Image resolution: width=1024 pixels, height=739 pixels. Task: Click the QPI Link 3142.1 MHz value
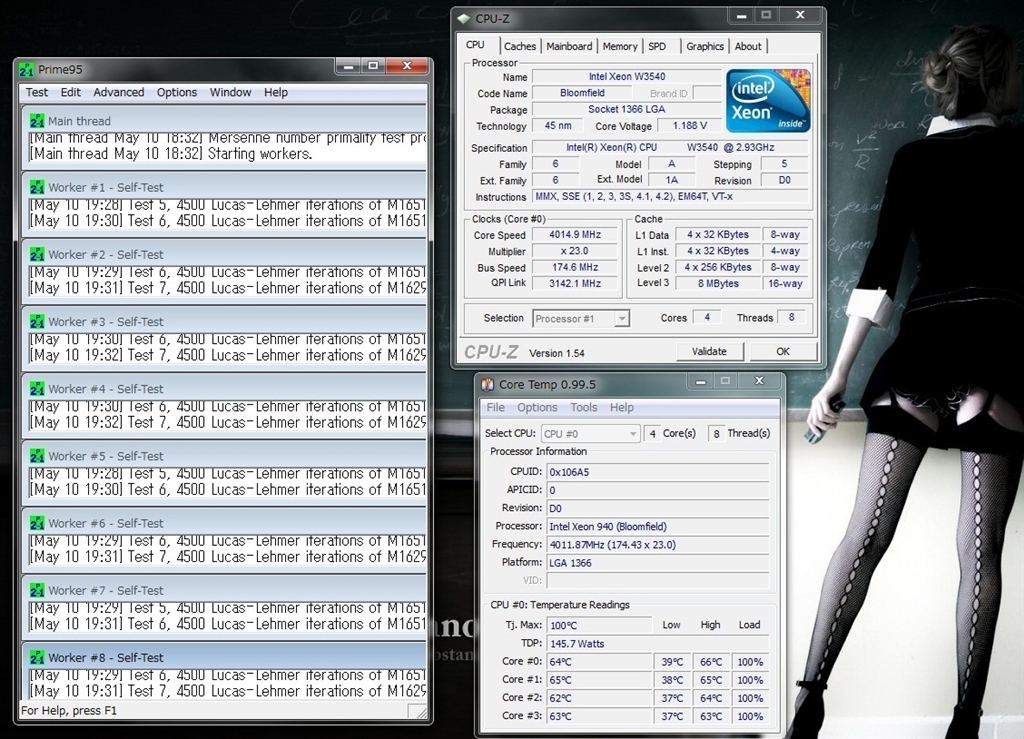(575, 283)
